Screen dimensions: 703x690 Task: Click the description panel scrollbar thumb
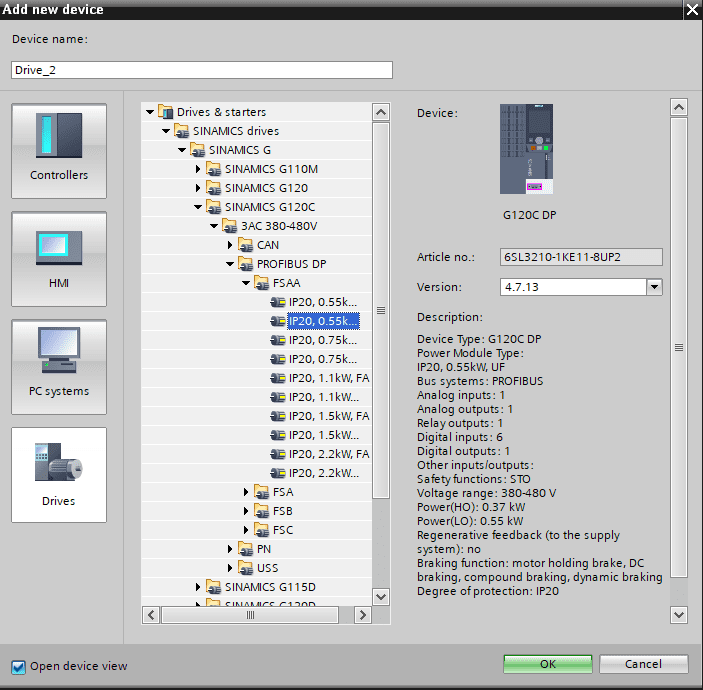tap(679, 347)
